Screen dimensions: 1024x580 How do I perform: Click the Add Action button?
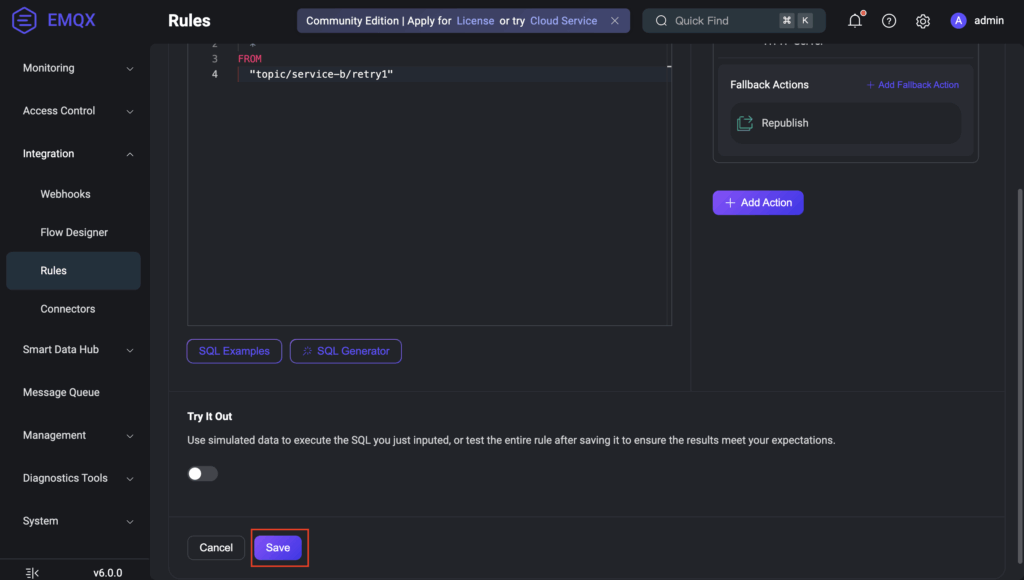758,203
